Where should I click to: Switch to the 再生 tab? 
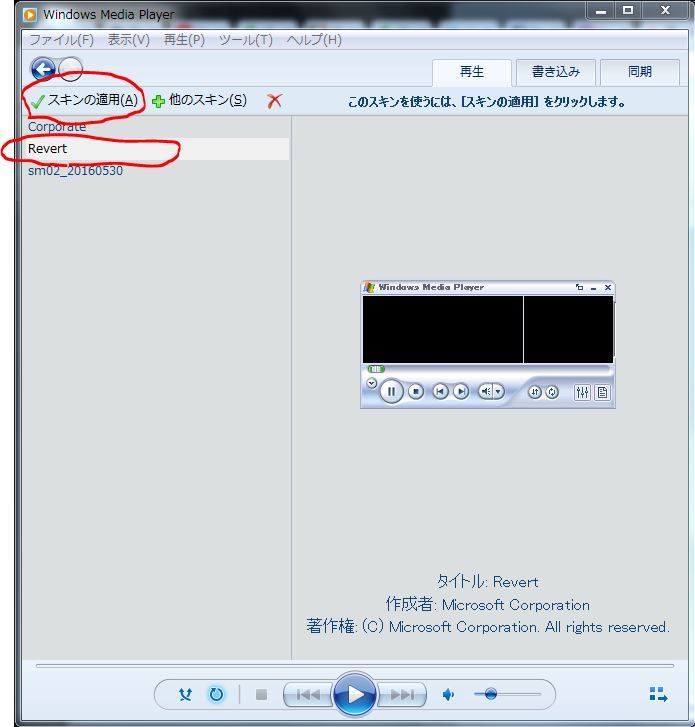pos(472,72)
